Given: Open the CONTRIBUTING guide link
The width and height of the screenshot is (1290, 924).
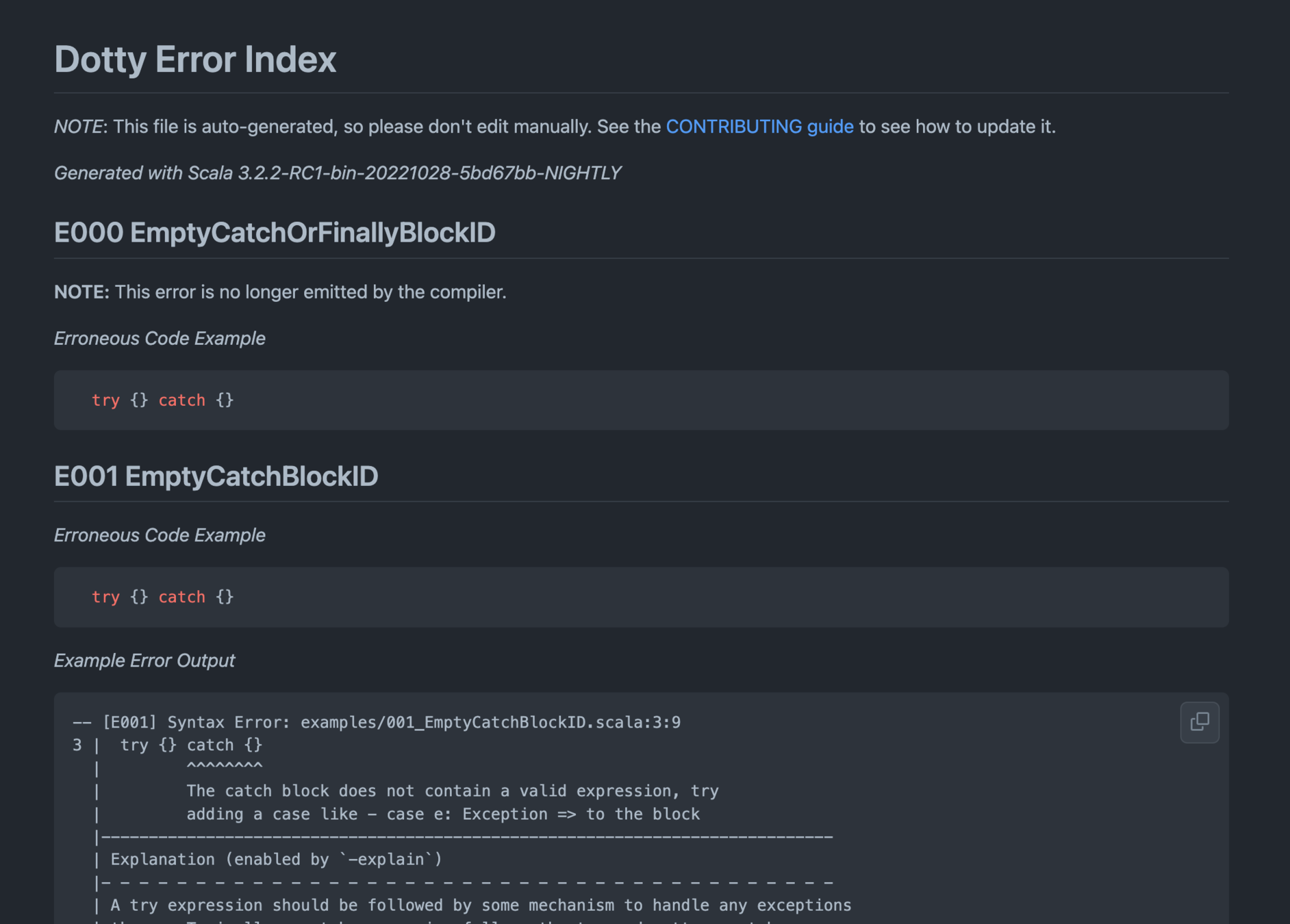Looking at the screenshot, I should [759, 127].
